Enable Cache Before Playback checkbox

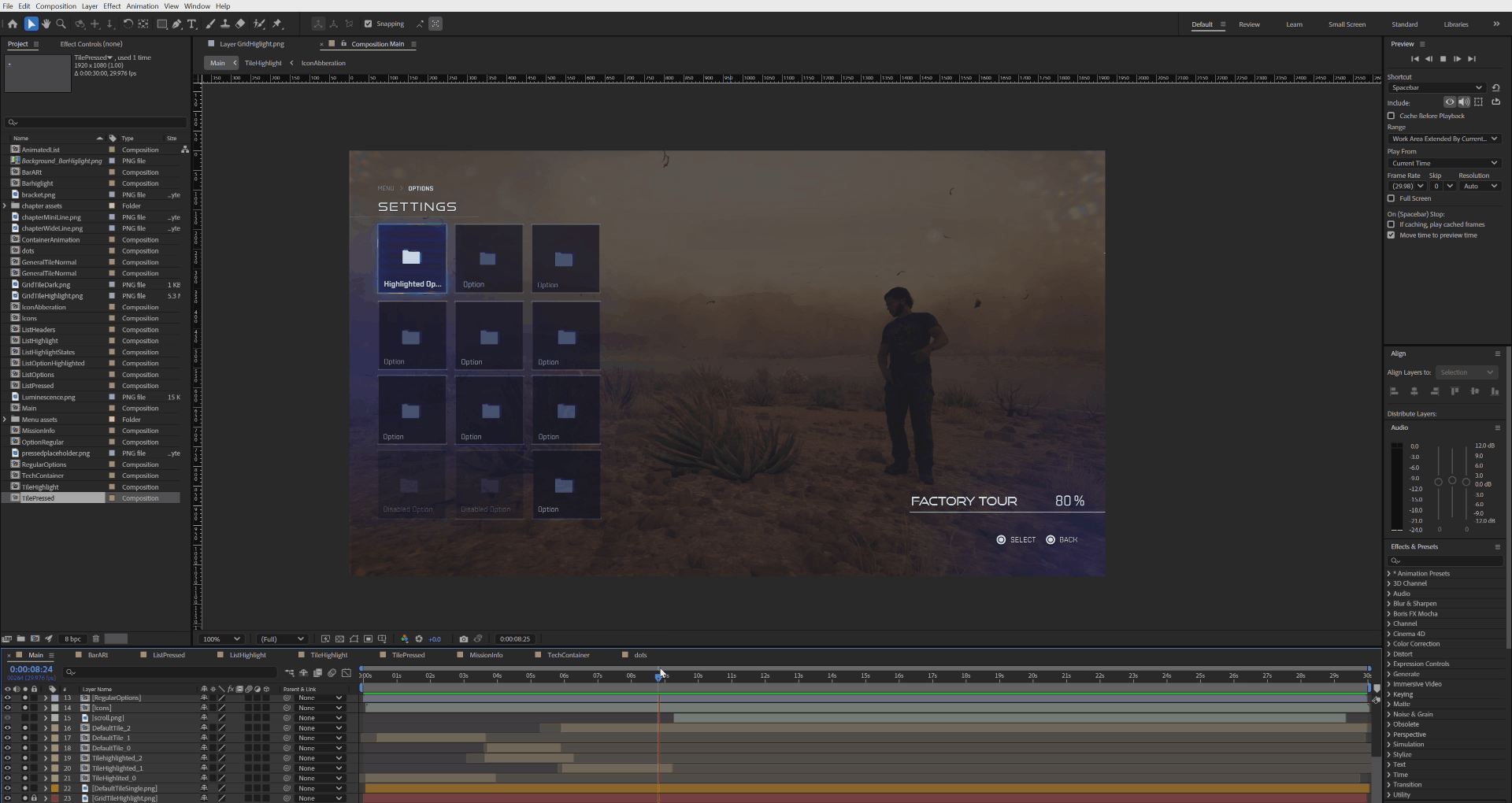1391,116
